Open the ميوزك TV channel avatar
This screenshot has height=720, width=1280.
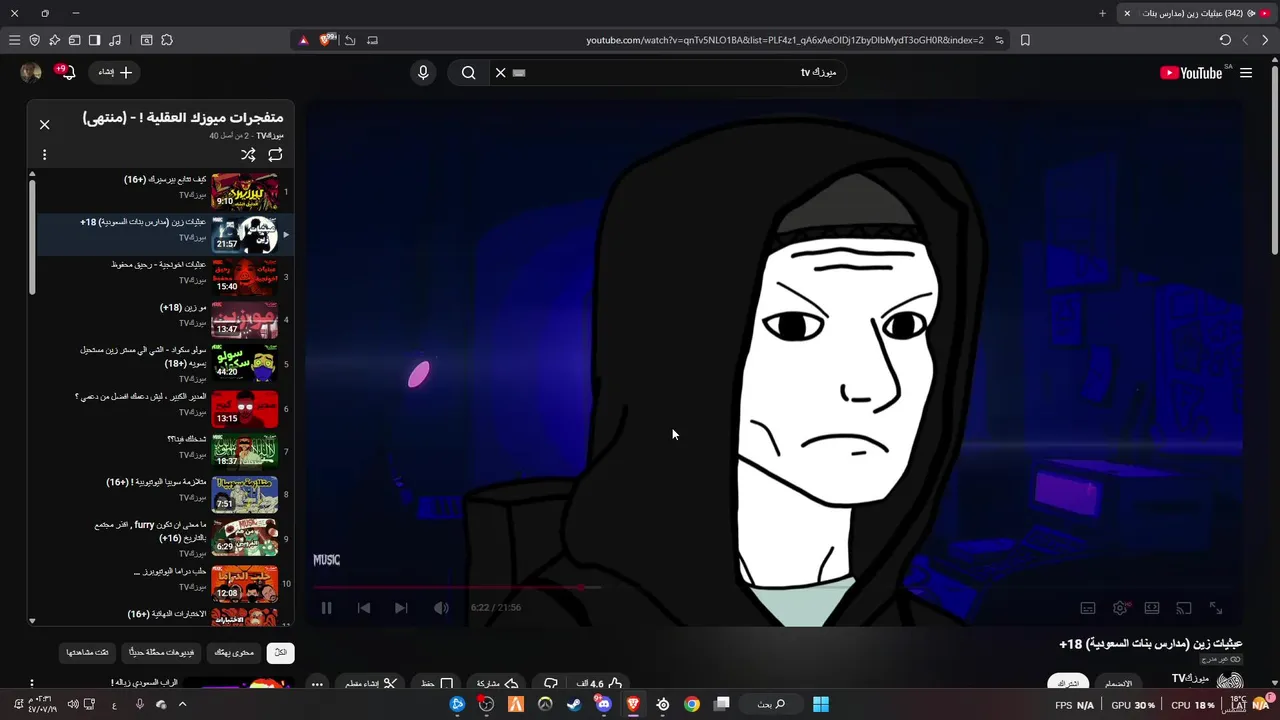(x=1230, y=683)
